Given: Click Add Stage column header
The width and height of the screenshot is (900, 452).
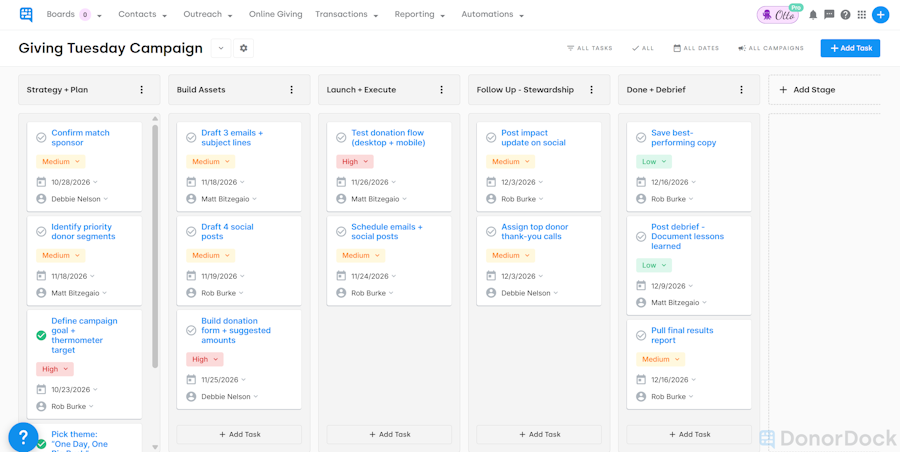Looking at the screenshot, I should click(x=813, y=90).
